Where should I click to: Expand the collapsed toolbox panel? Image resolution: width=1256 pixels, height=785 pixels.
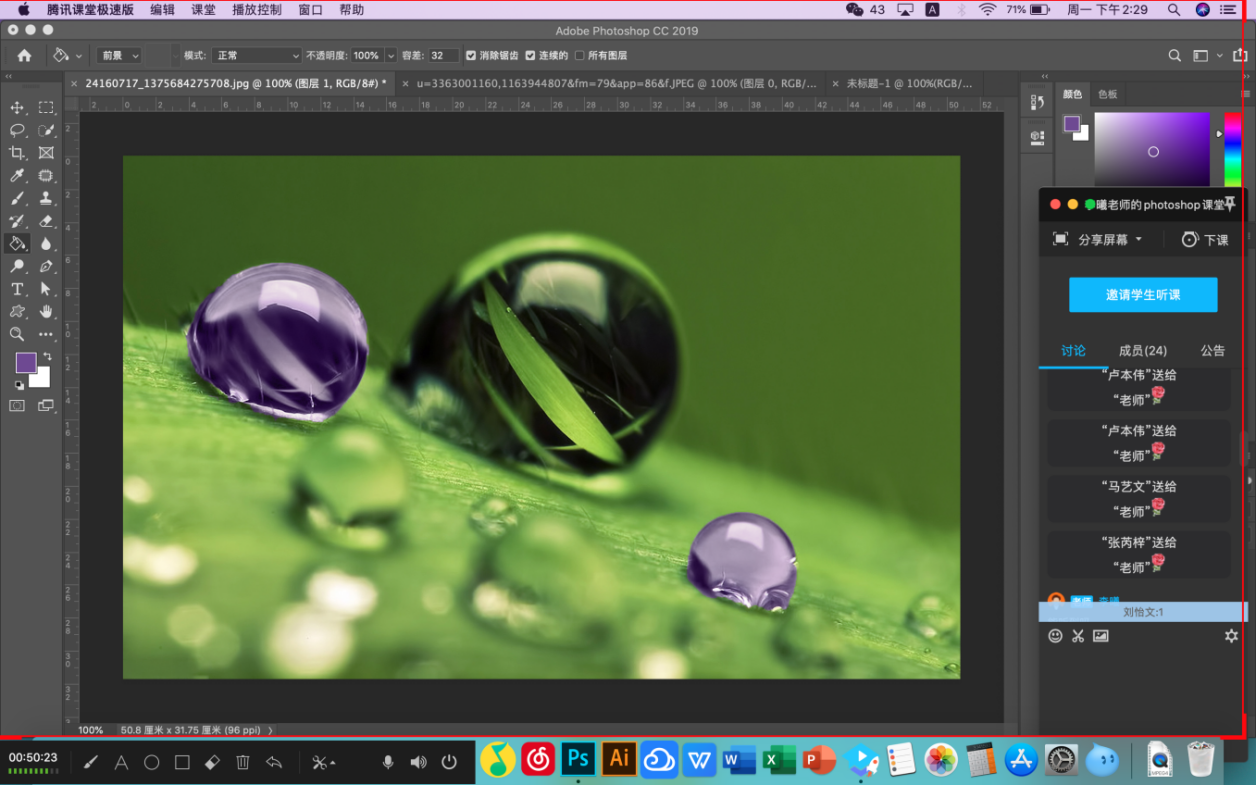(9, 76)
